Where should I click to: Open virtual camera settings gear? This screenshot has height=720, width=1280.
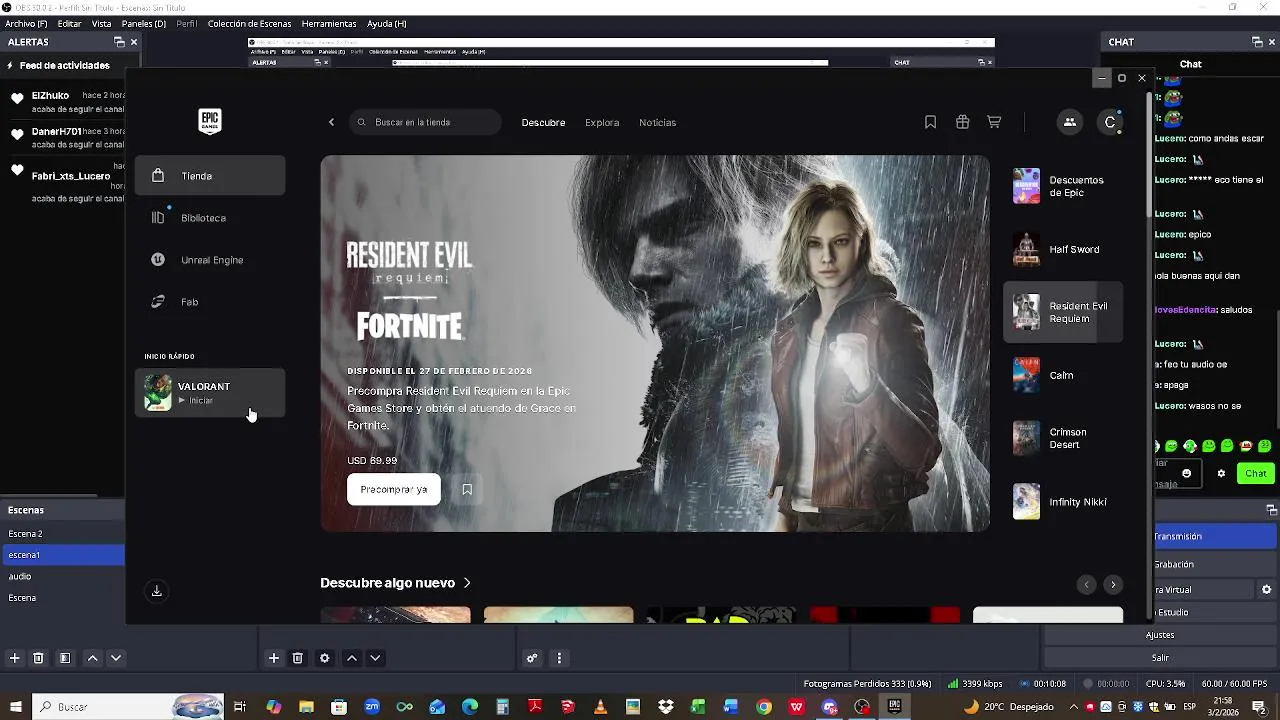1266,590
